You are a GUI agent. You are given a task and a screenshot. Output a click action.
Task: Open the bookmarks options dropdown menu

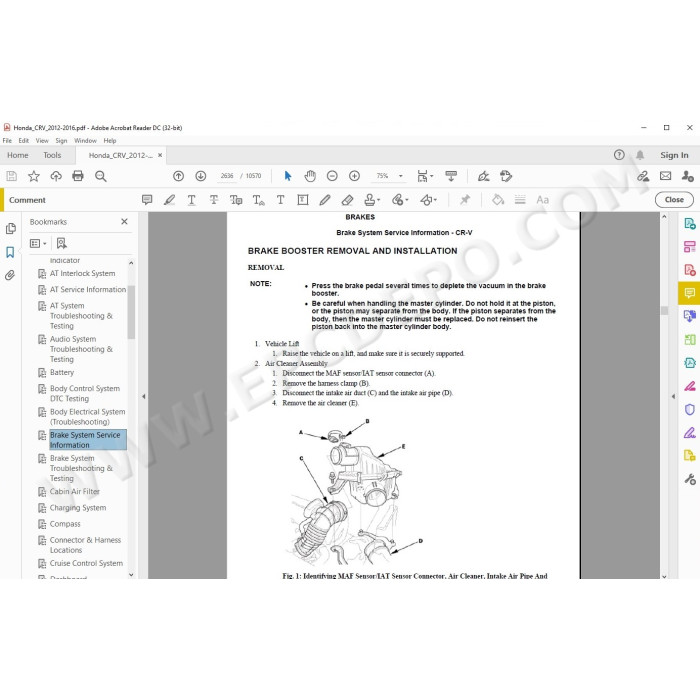(38, 243)
